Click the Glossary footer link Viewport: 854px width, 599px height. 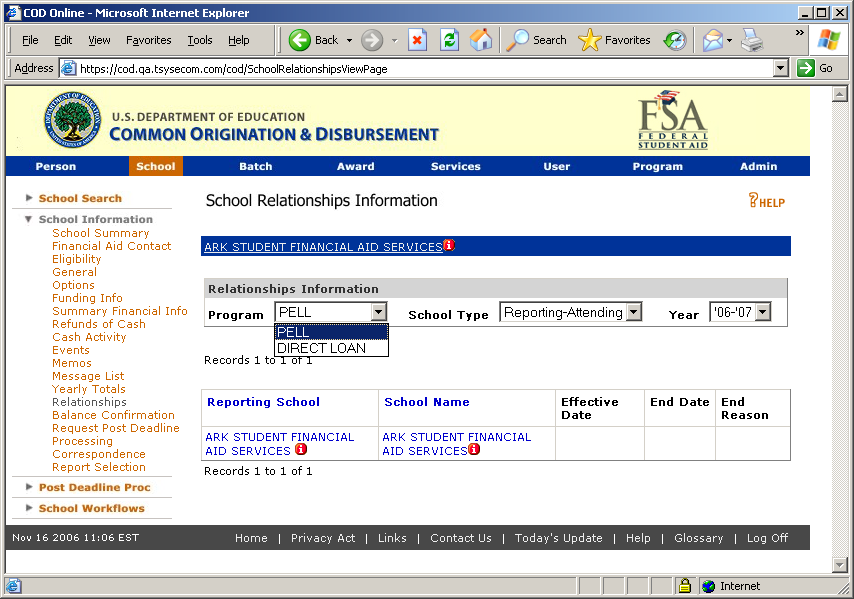click(698, 538)
